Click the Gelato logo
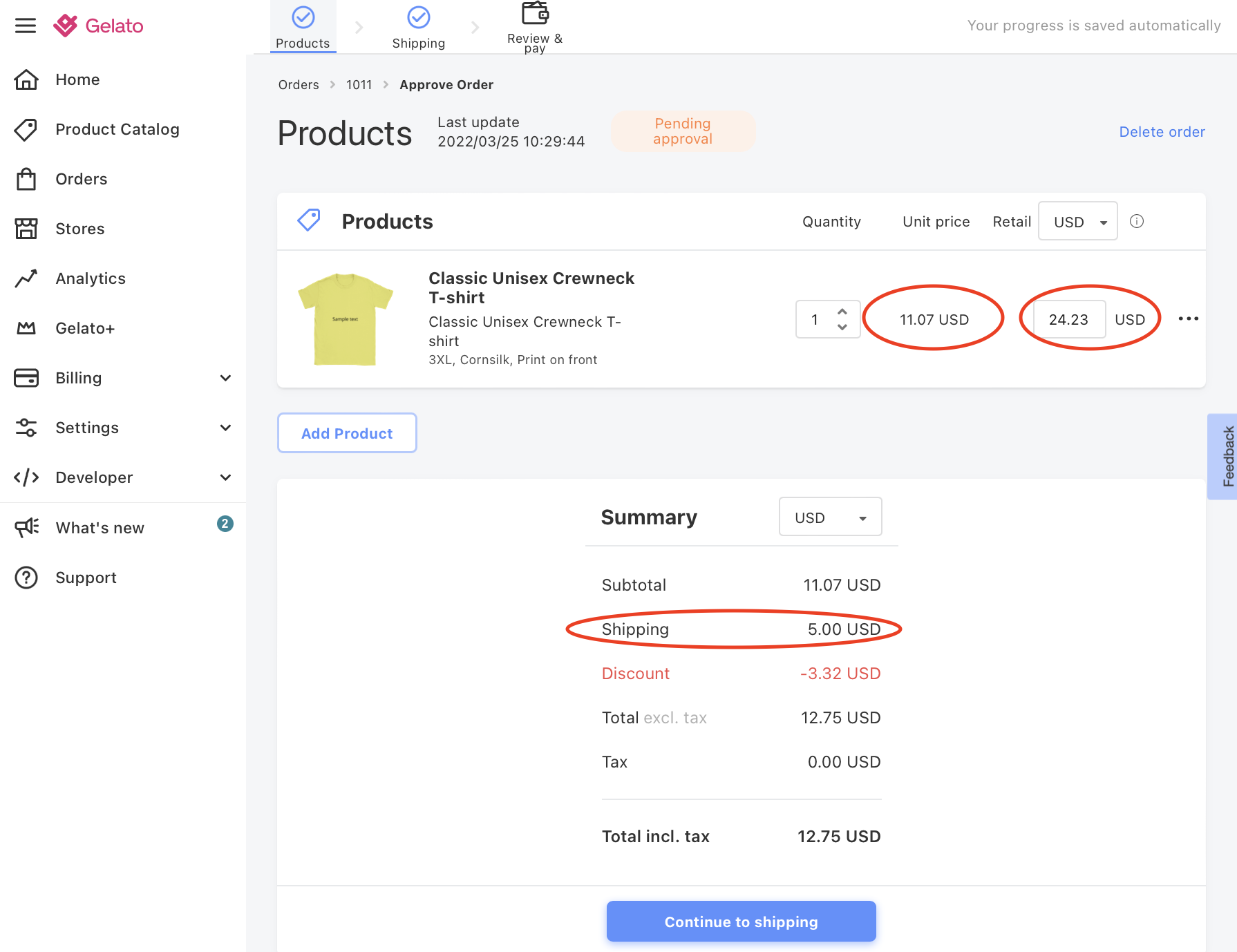Image resolution: width=1237 pixels, height=952 pixels. coord(98,26)
